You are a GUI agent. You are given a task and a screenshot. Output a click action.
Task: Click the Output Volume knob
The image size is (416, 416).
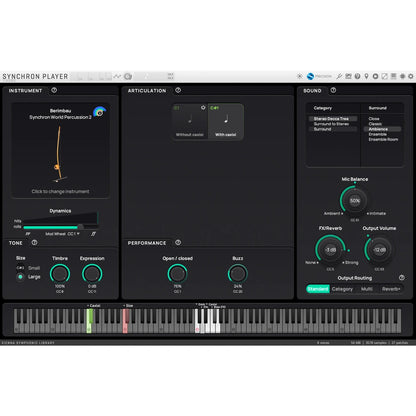[379, 250]
